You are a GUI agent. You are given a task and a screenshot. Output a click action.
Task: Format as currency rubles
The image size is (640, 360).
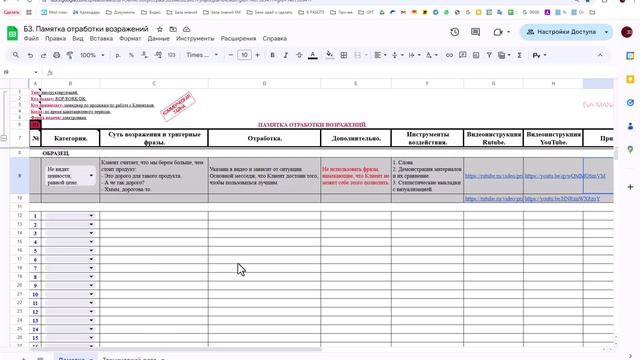click(118, 55)
